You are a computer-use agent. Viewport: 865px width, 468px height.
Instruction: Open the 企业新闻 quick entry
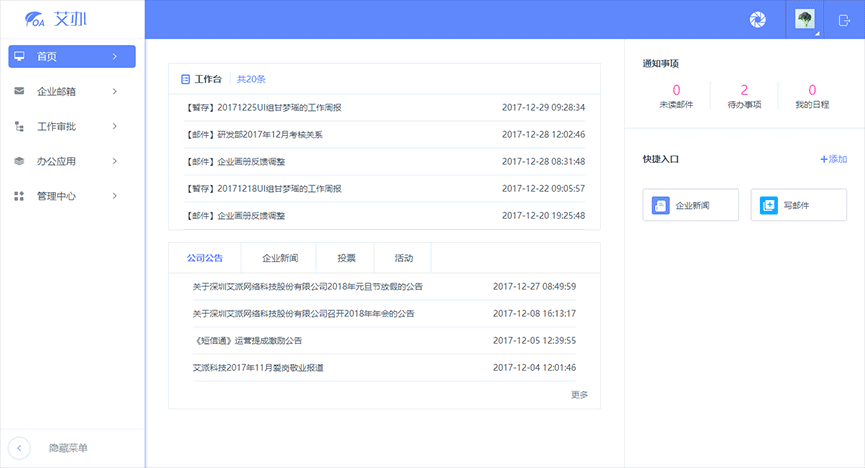click(x=690, y=205)
